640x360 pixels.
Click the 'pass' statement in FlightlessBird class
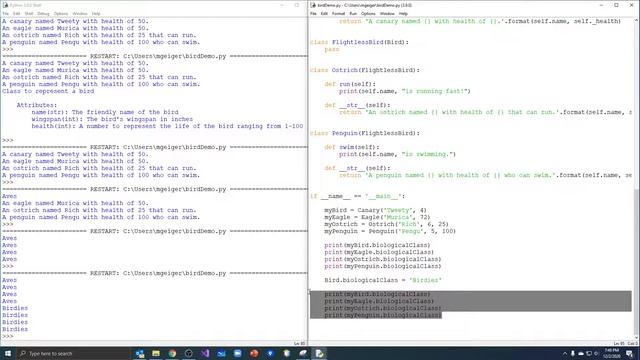[x=332, y=49]
